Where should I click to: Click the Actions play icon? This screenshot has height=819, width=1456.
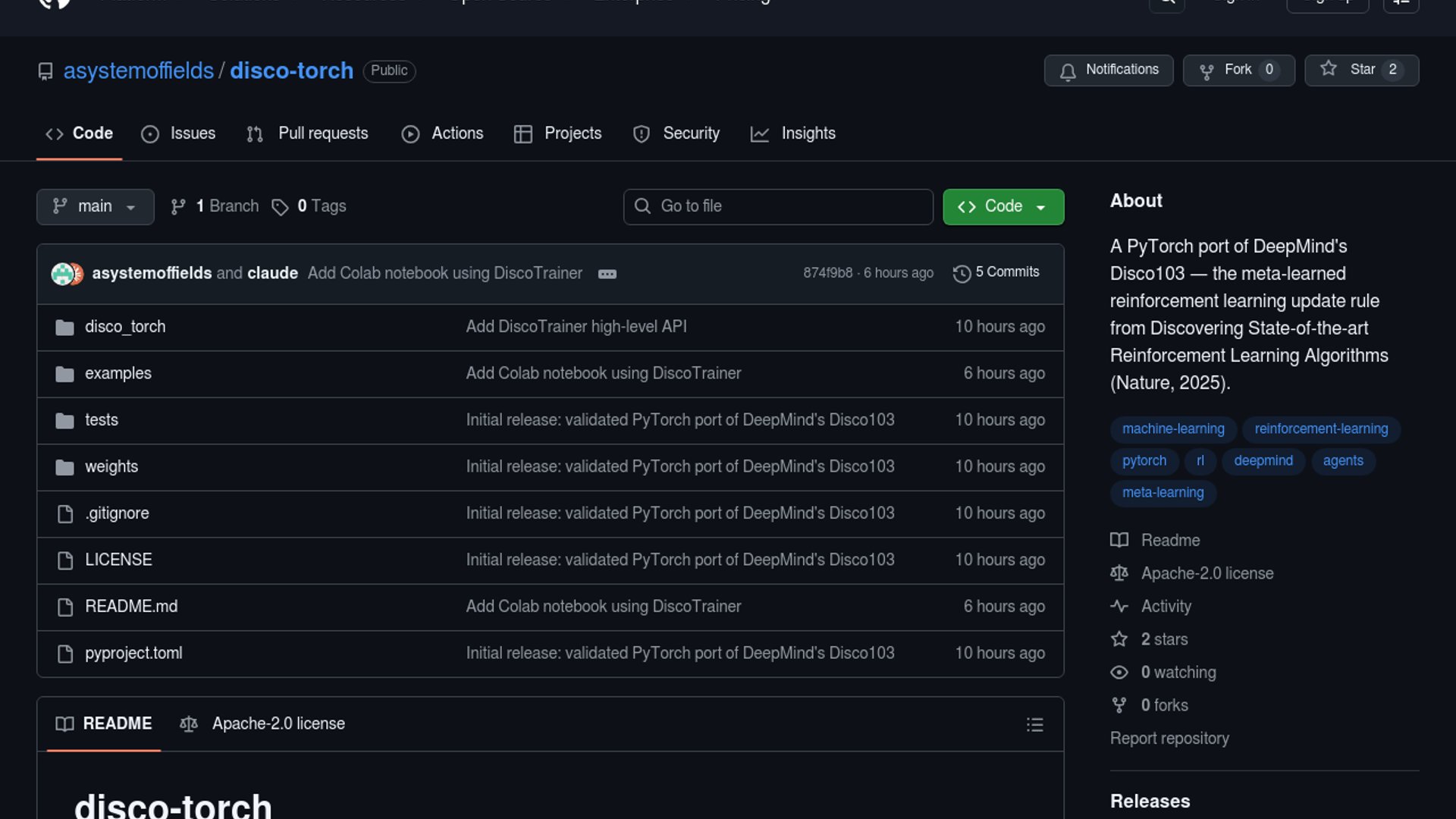tap(410, 134)
